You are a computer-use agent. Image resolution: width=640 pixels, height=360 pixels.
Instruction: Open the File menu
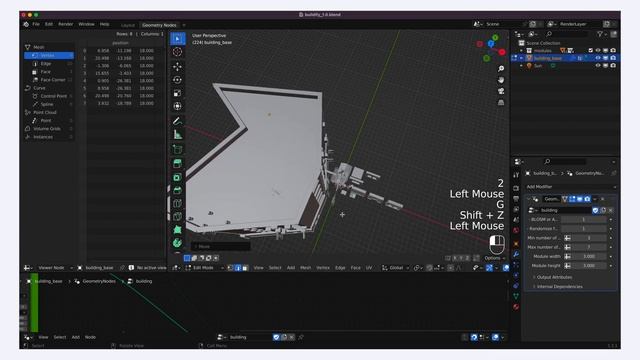[36, 24]
